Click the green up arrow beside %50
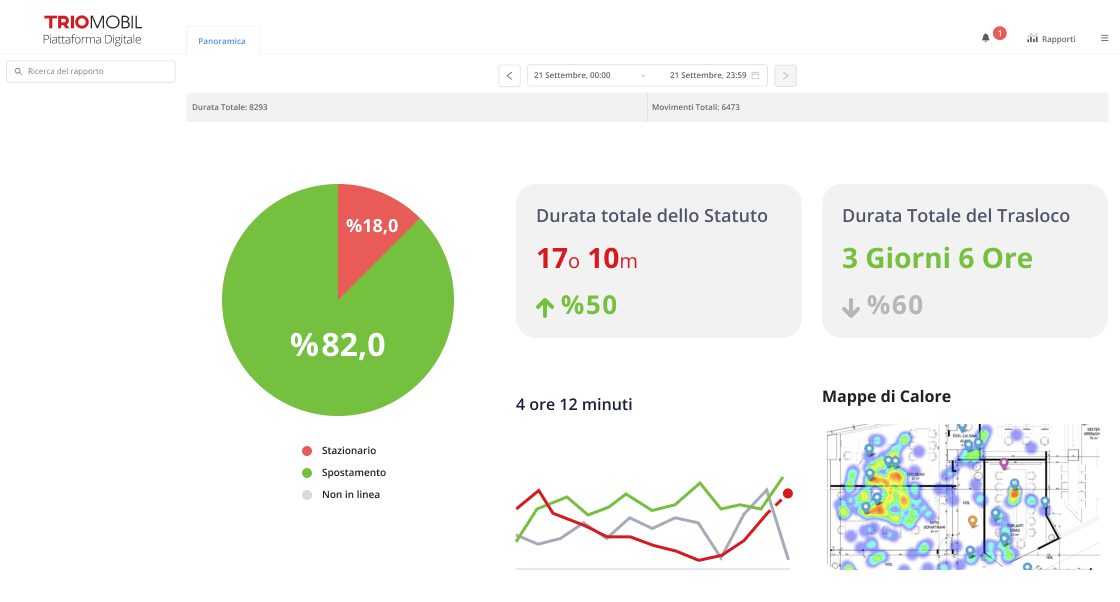 [x=545, y=307]
